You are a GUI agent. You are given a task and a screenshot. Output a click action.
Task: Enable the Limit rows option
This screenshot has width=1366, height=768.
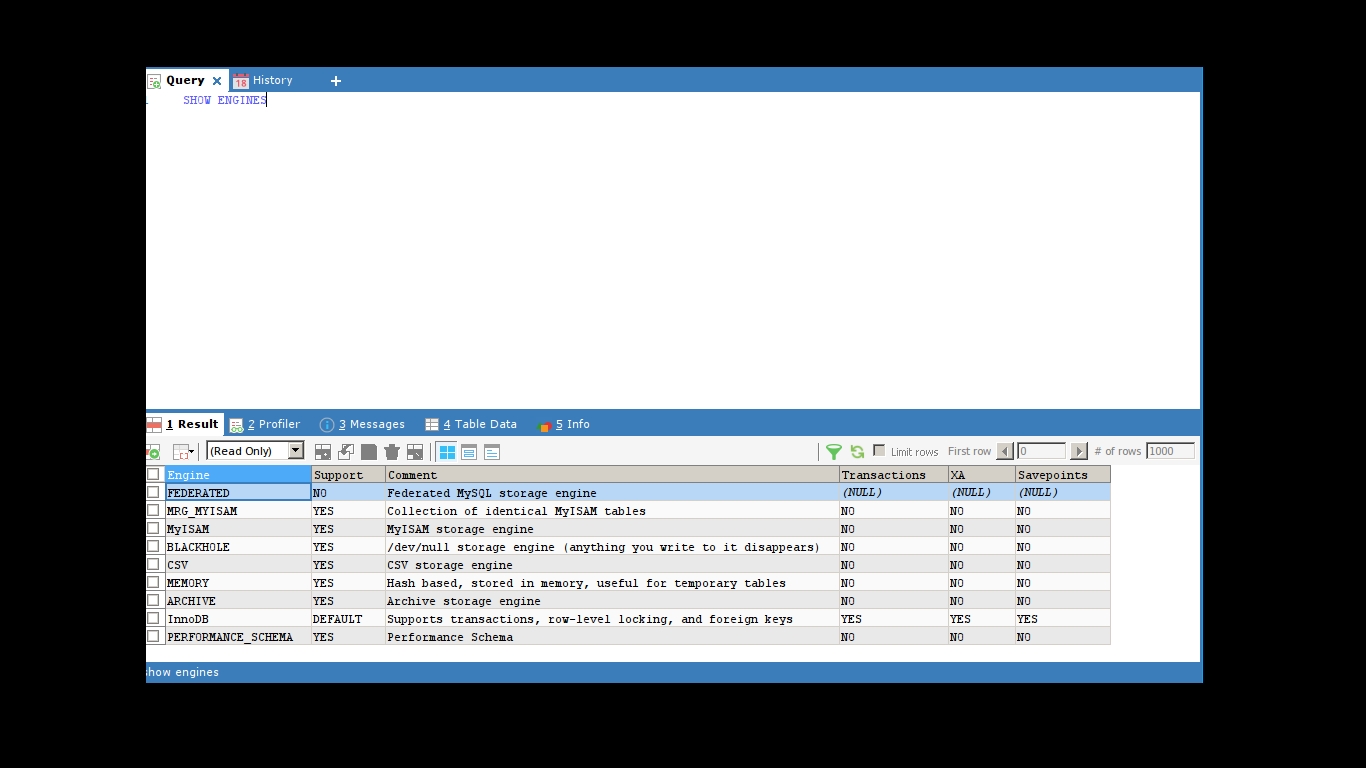(x=879, y=451)
